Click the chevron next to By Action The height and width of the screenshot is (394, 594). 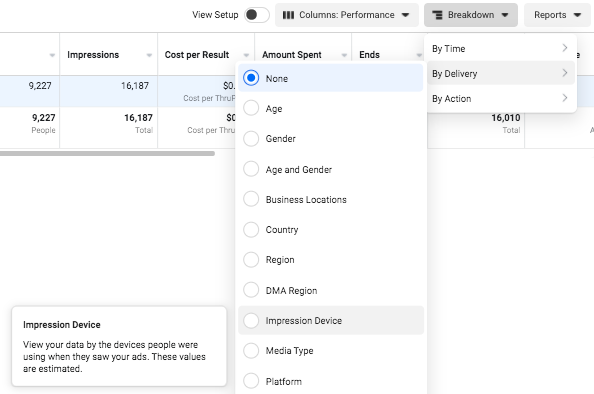point(565,98)
